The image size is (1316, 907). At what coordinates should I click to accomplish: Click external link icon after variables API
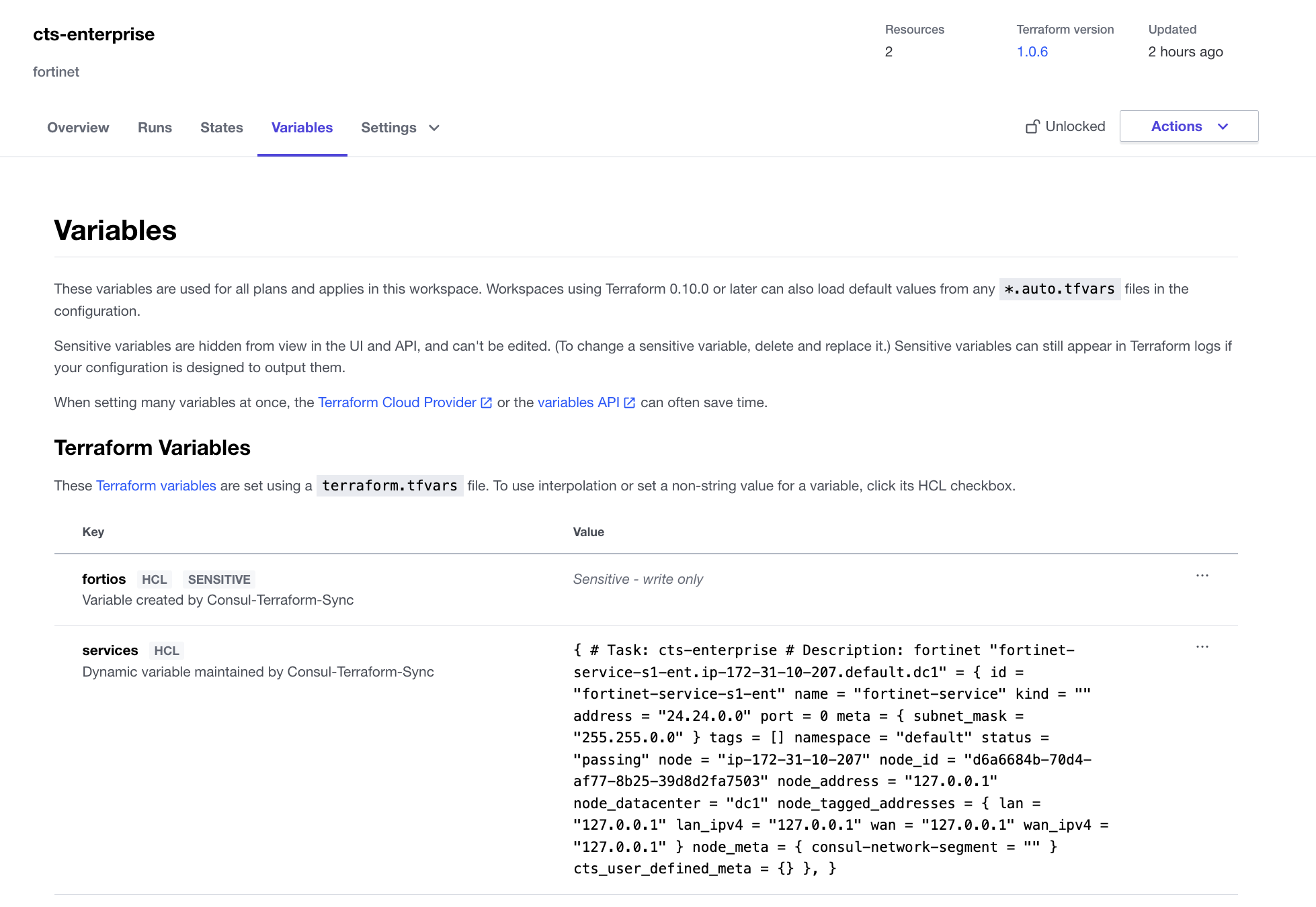[x=630, y=403]
